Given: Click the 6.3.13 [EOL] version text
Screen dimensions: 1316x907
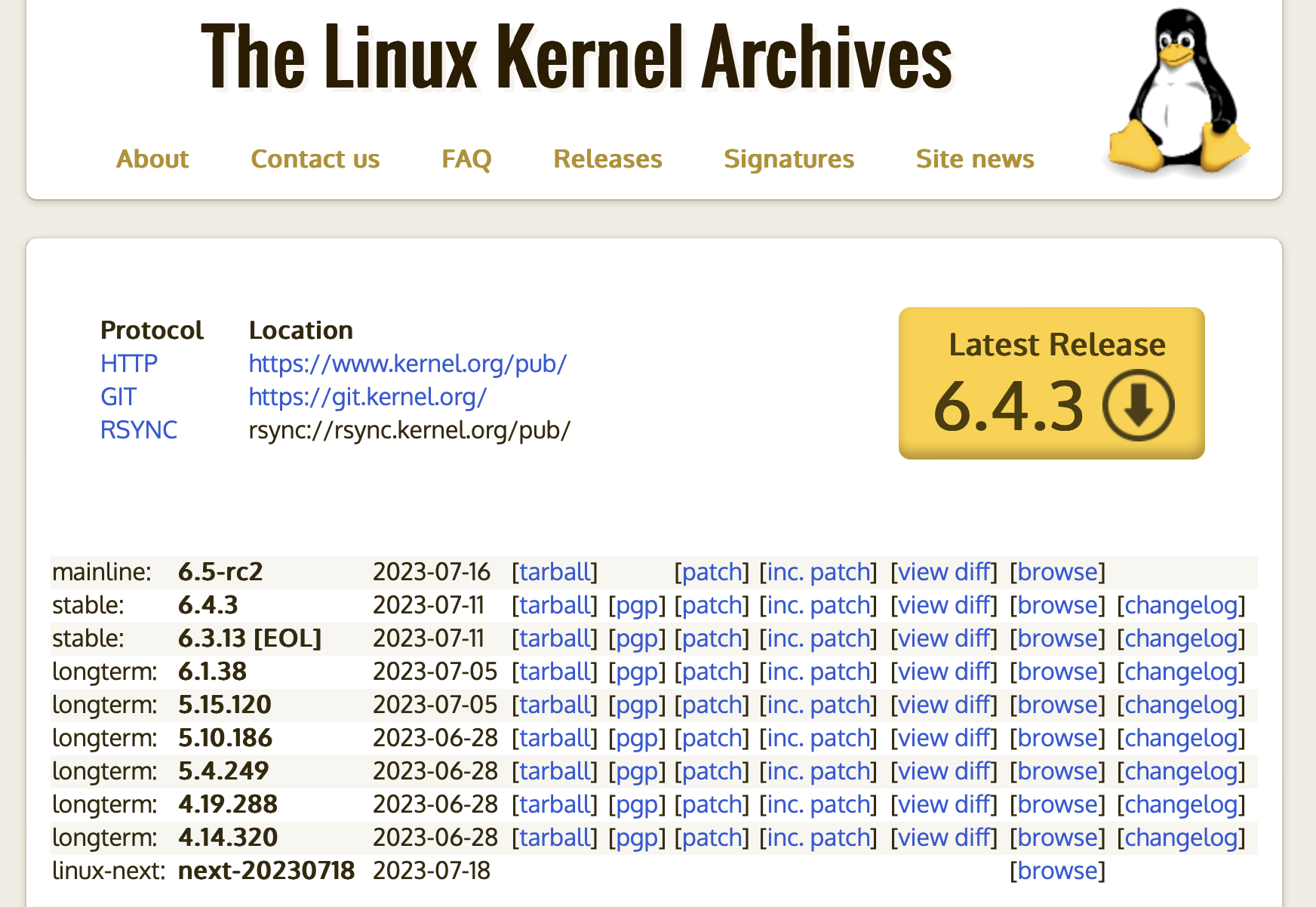Looking at the screenshot, I should (x=250, y=638).
